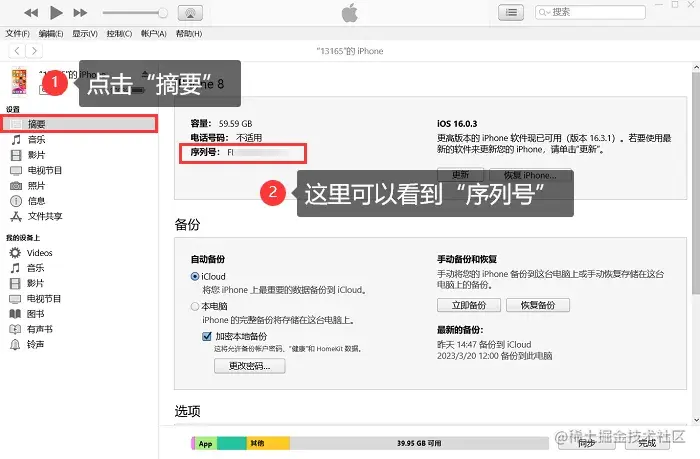Image resolution: width=700 pixels, height=459 pixels.
Task: Click the scrollbar down arrow
Action: click(x=696, y=420)
